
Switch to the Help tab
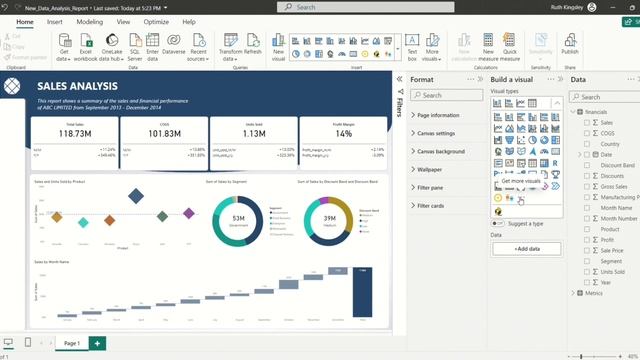coord(189,22)
